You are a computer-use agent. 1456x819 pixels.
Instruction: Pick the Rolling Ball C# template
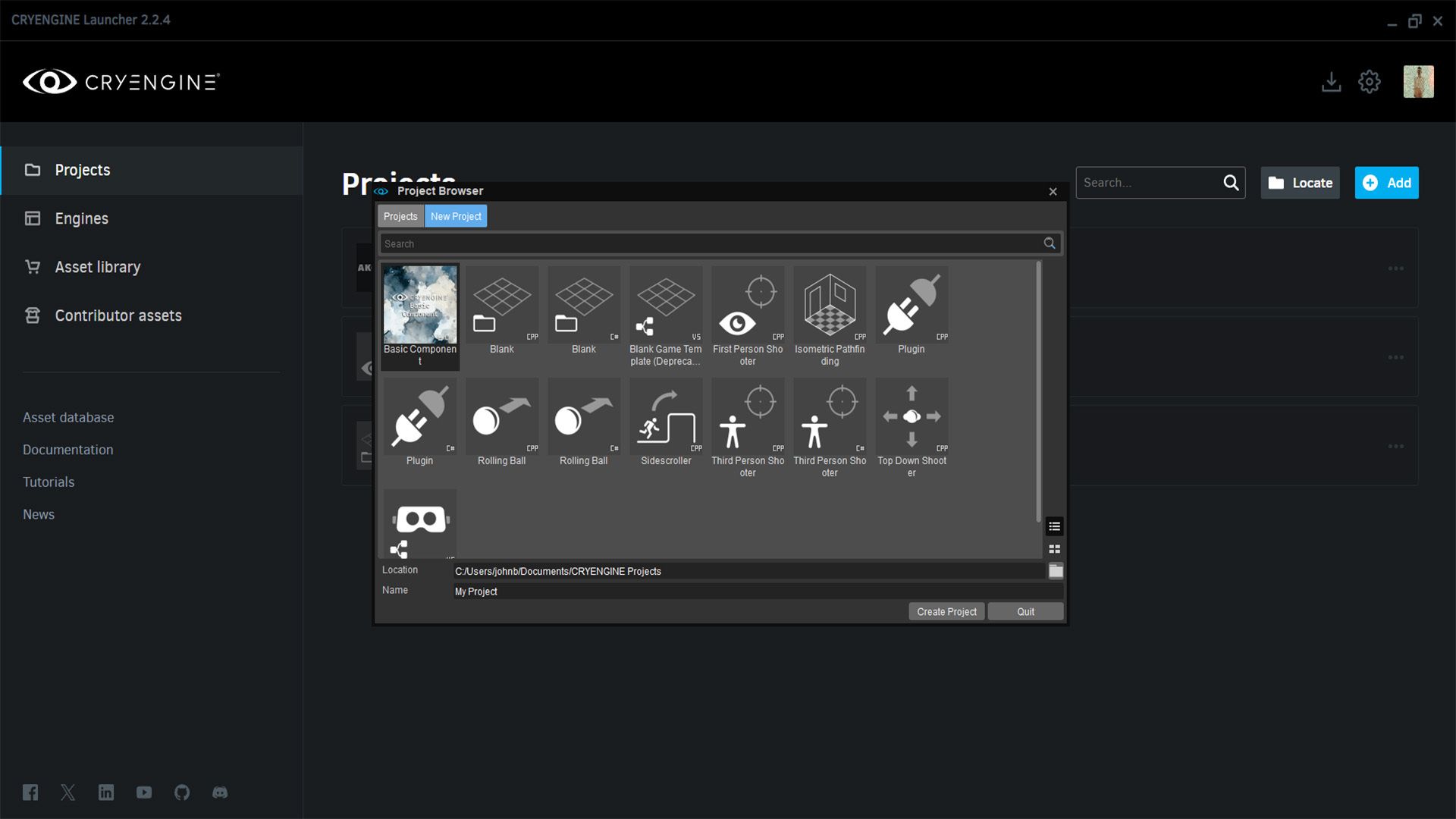point(584,422)
